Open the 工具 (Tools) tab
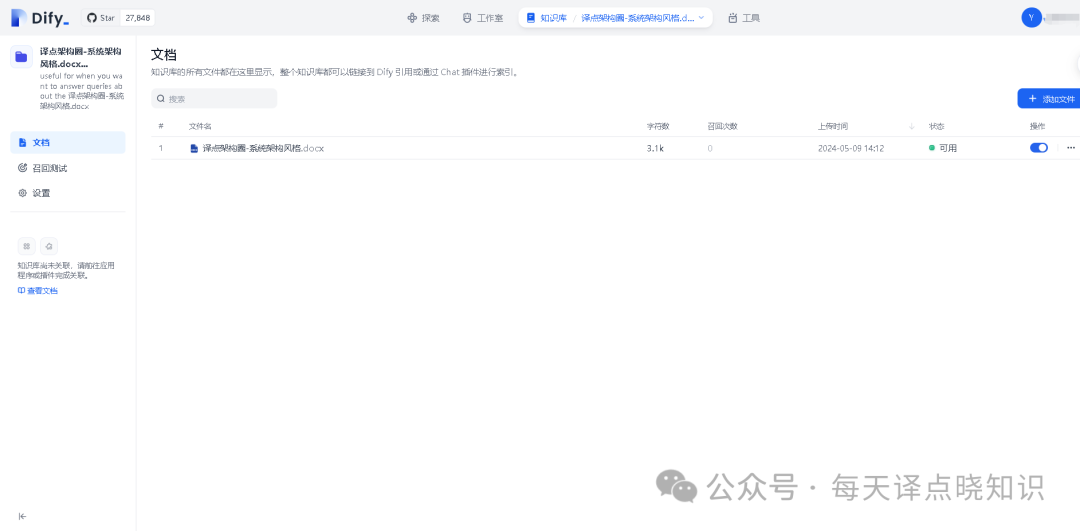 [x=744, y=18]
